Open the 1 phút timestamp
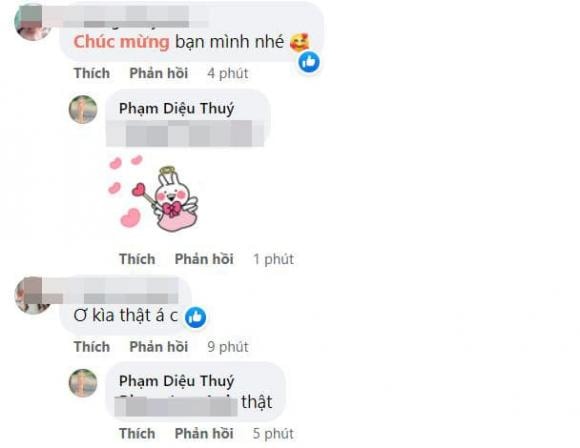Viewport: 580px width, 448px height. point(273,259)
